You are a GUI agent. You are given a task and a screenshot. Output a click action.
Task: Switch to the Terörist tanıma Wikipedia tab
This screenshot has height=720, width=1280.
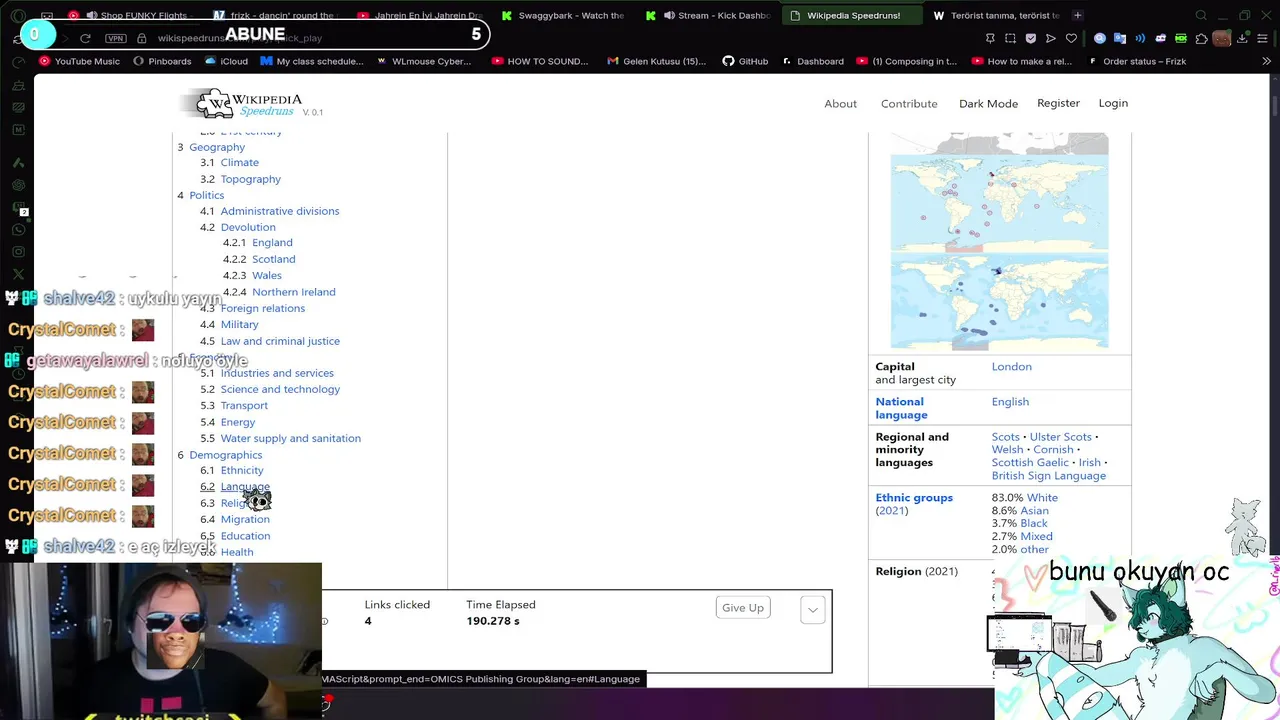995,16
